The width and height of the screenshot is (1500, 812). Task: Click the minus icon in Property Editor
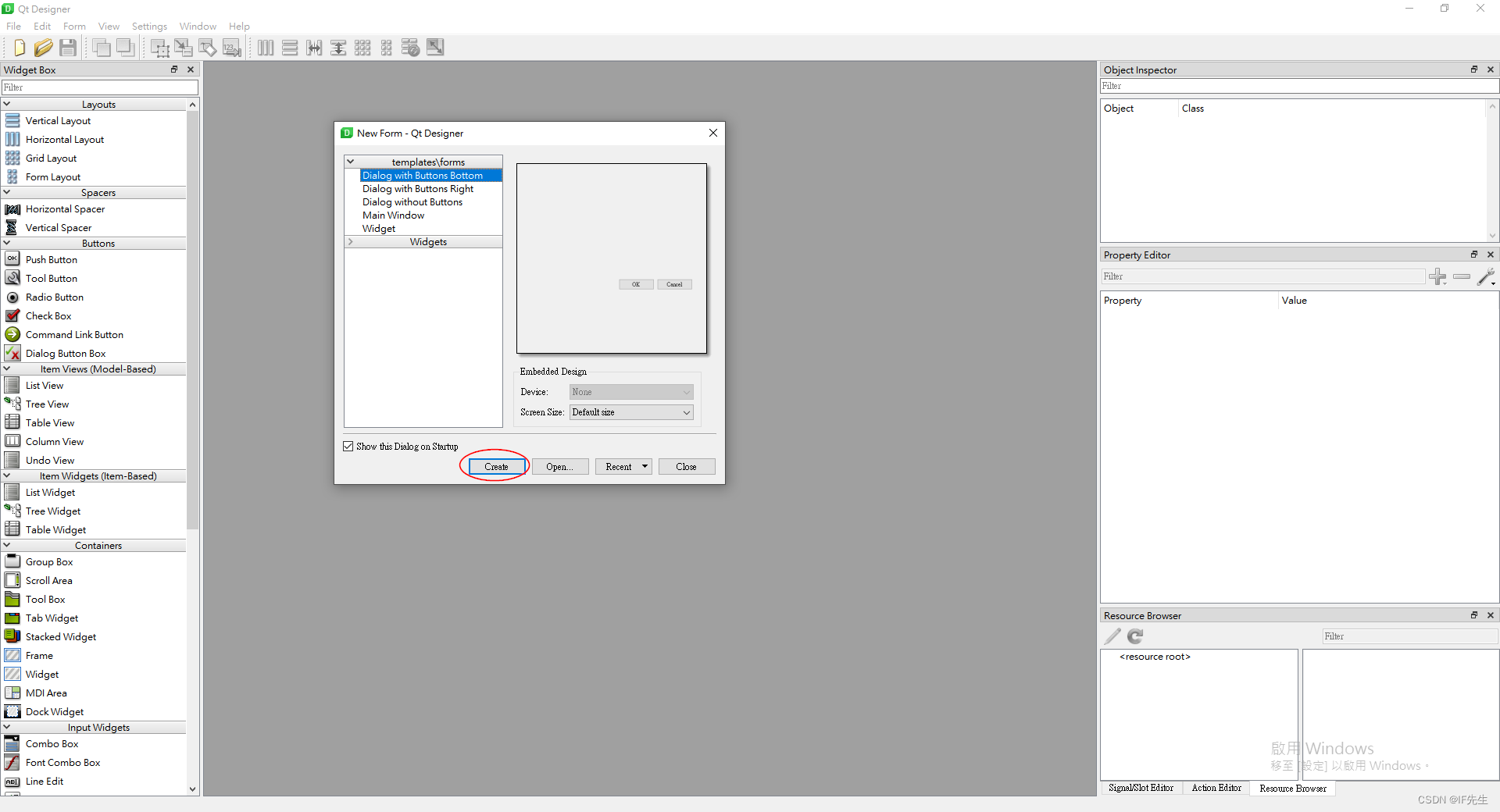pyautogui.click(x=1462, y=276)
